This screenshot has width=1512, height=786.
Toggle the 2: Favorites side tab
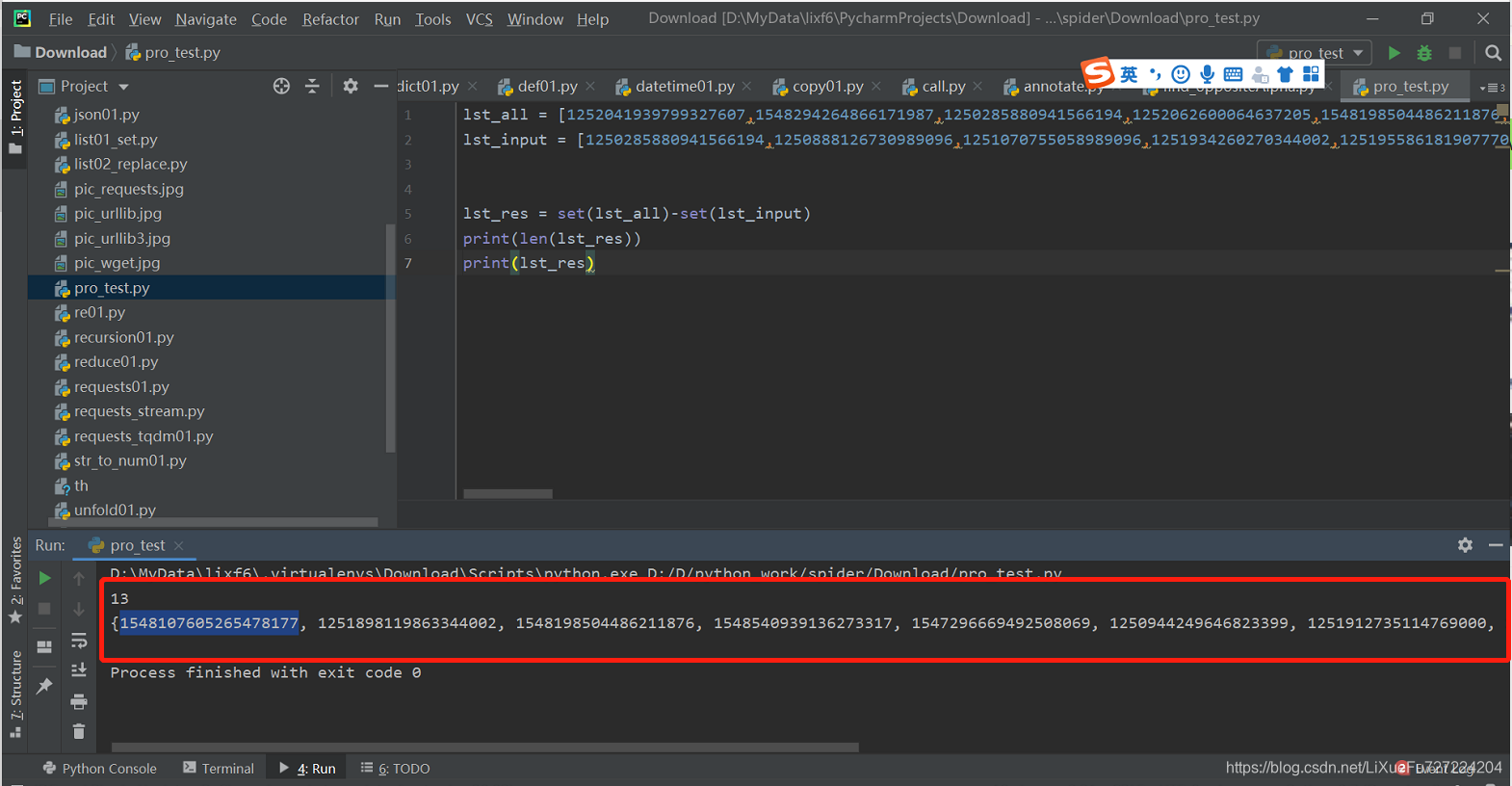click(x=15, y=580)
